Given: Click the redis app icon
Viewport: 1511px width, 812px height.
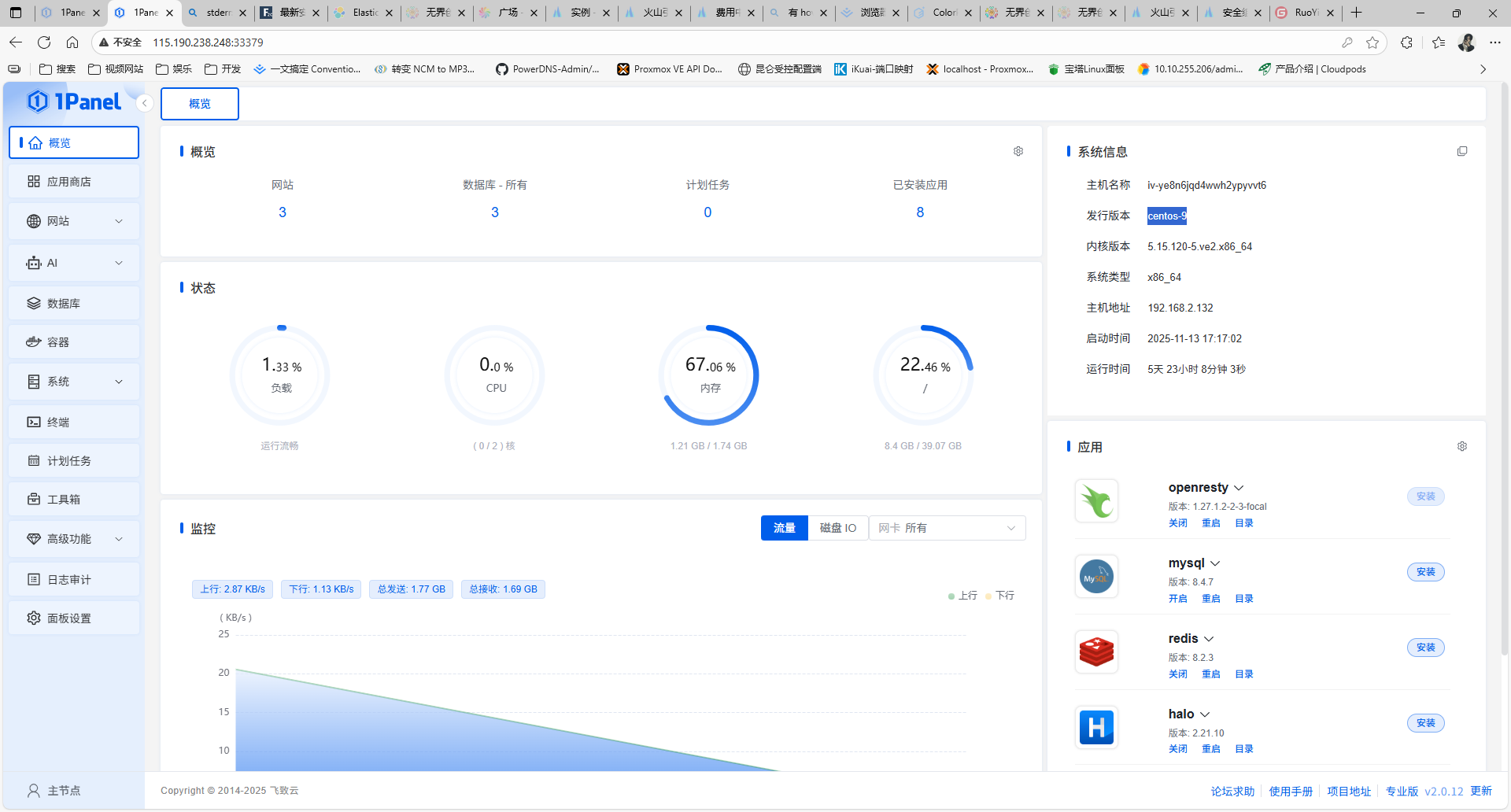Looking at the screenshot, I should 1096,652.
